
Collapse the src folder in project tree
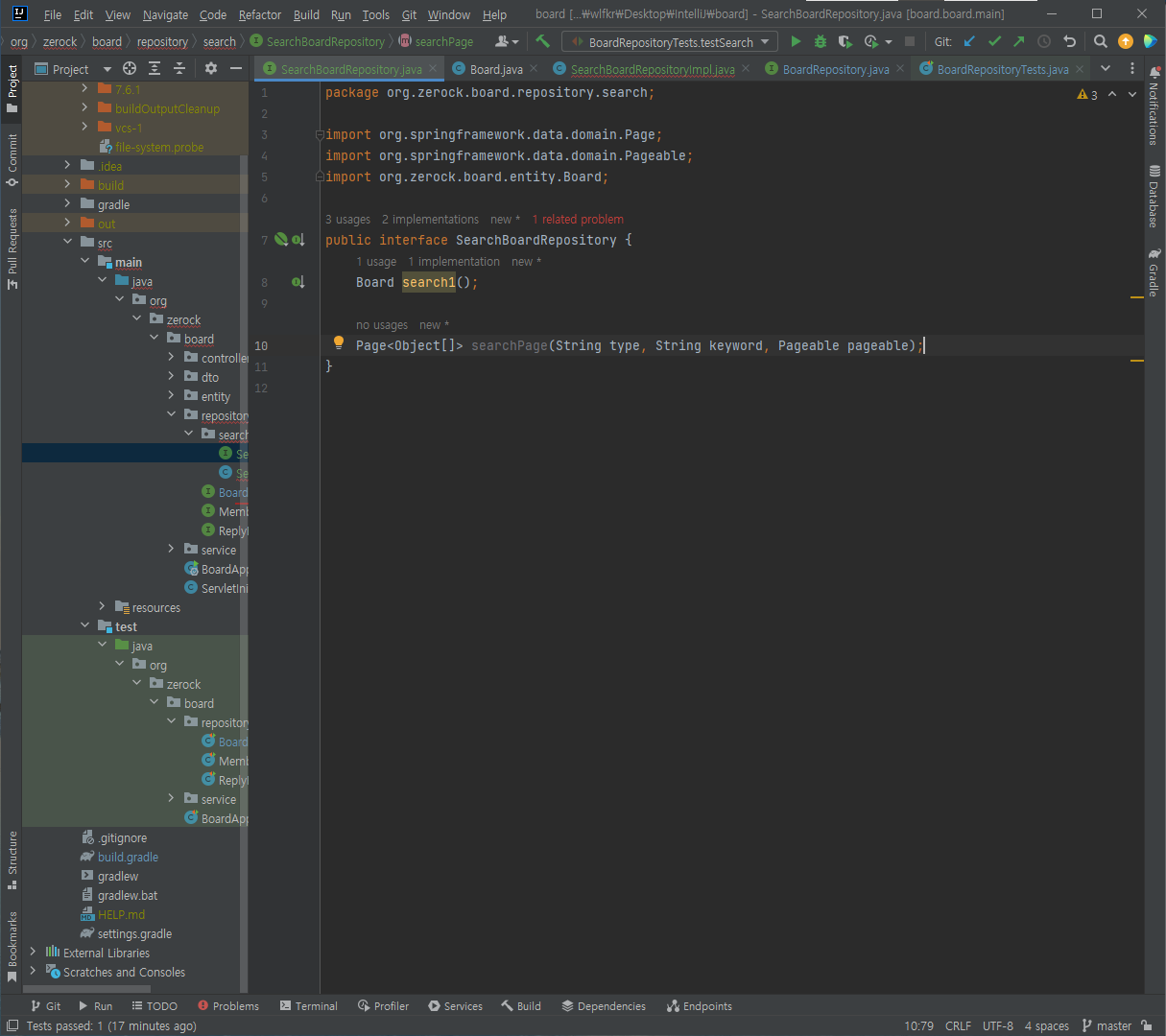click(x=68, y=242)
